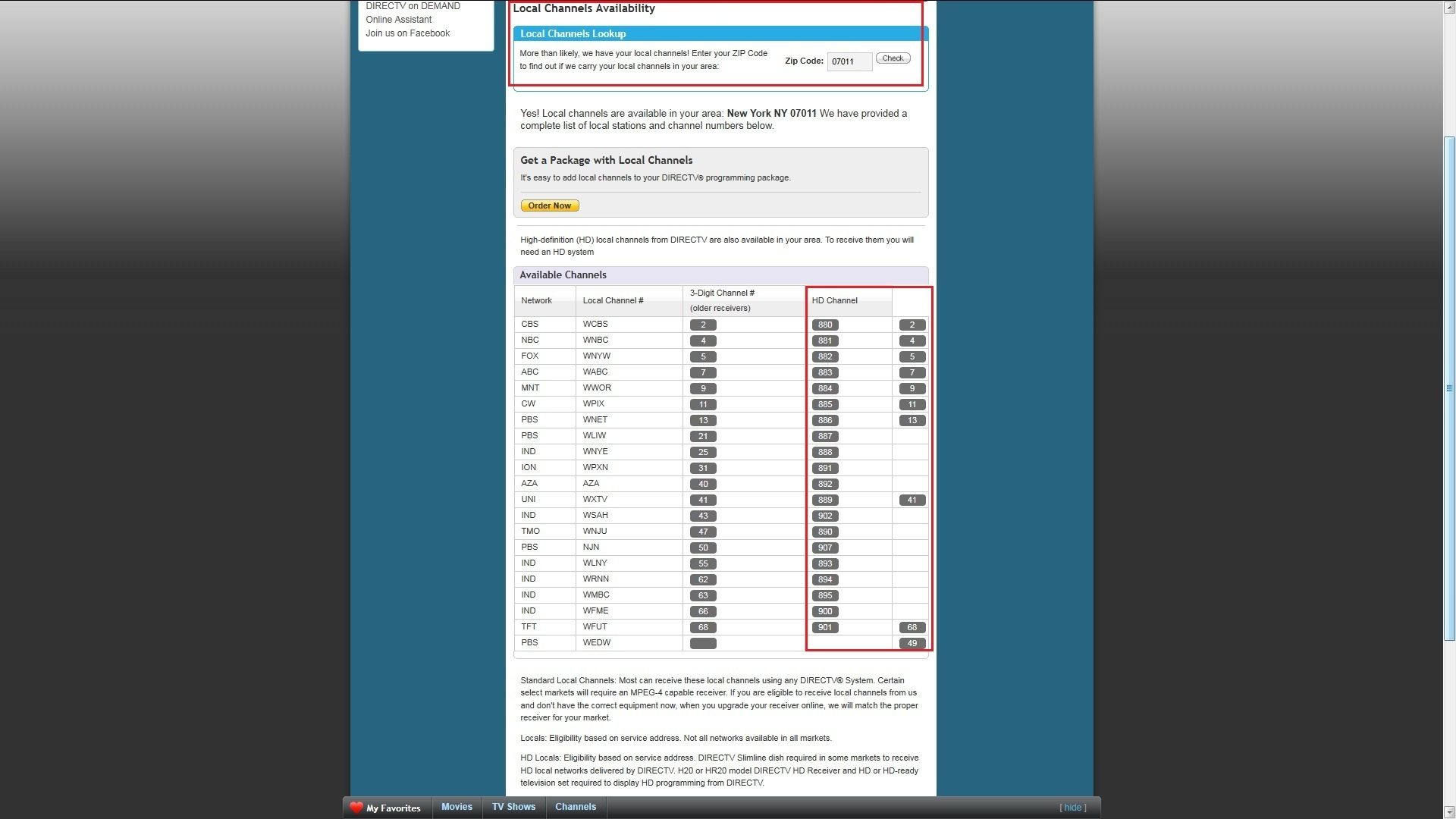The height and width of the screenshot is (819, 1456).
Task: Click the 49 badge in WEDW row
Action: (912, 643)
